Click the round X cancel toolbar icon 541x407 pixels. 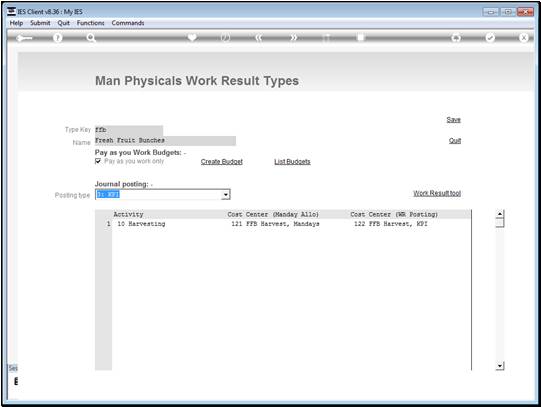[523, 38]
